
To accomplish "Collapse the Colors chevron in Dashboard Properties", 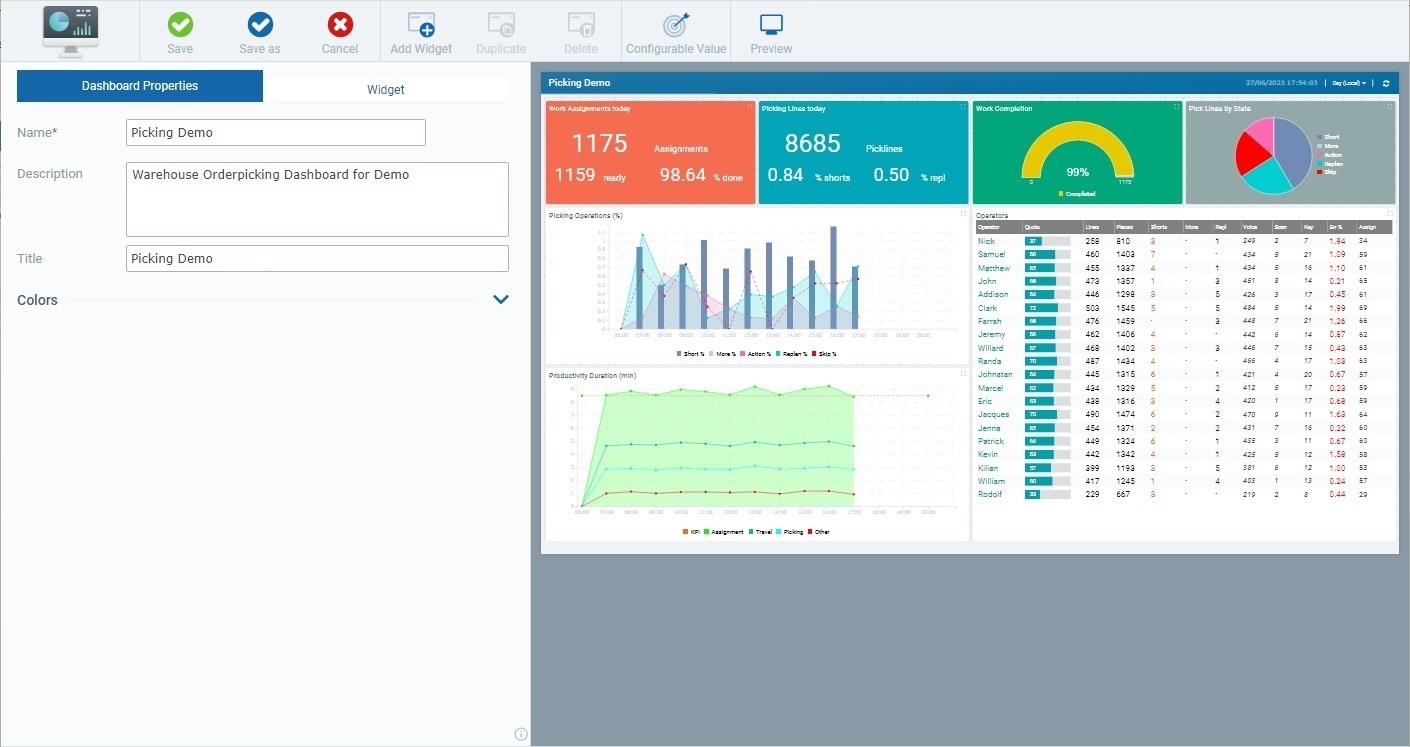I will pos(501,299).
